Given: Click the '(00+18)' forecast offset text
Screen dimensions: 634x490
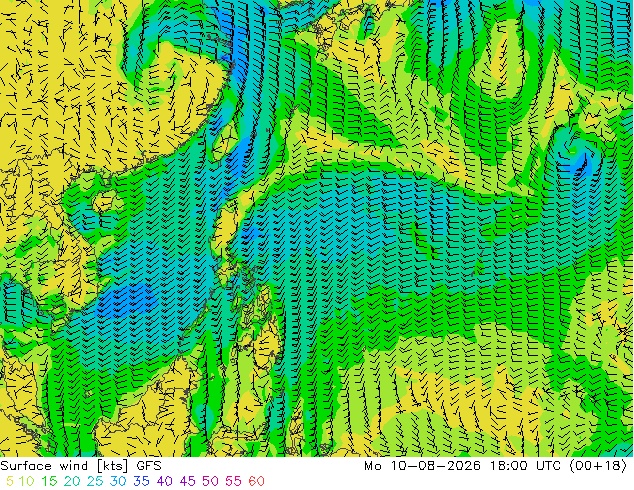Looking at the screenshot, I should (x=598, y=466).
